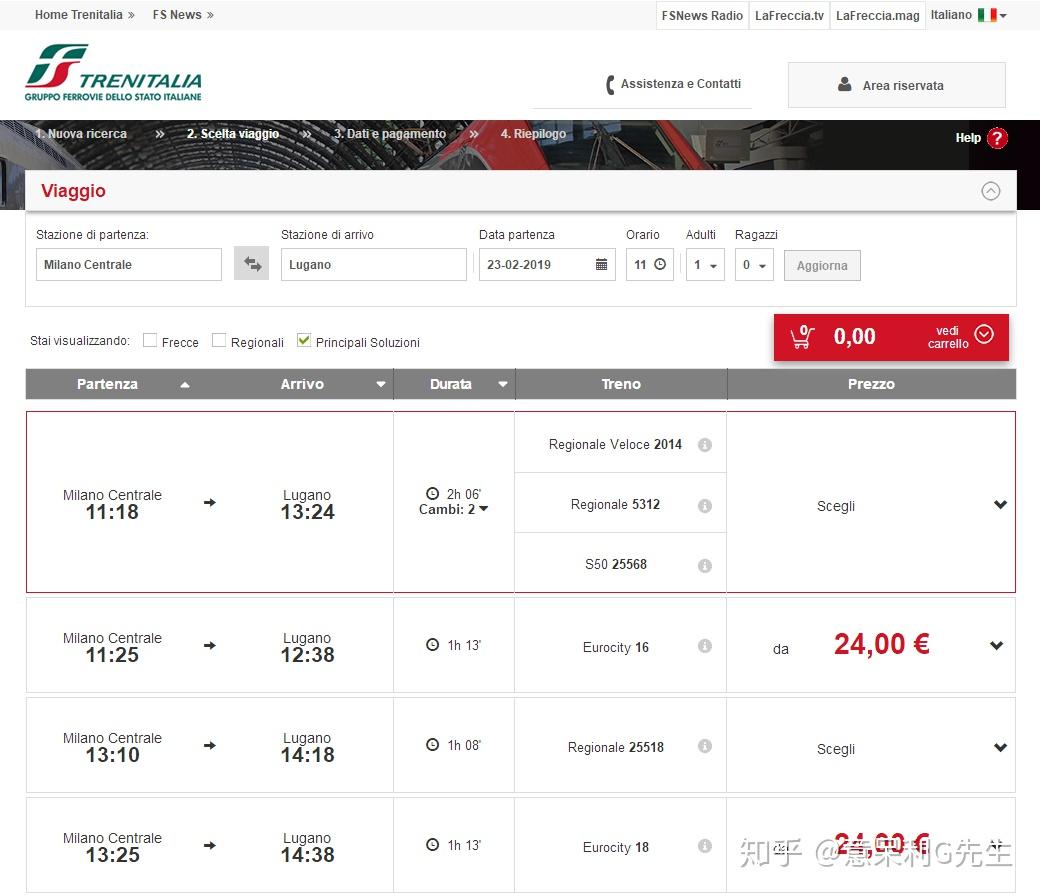Click the shopping cart icon
Image resolution: width=1040 pixels, height=896 pixels.
point(802,337)
